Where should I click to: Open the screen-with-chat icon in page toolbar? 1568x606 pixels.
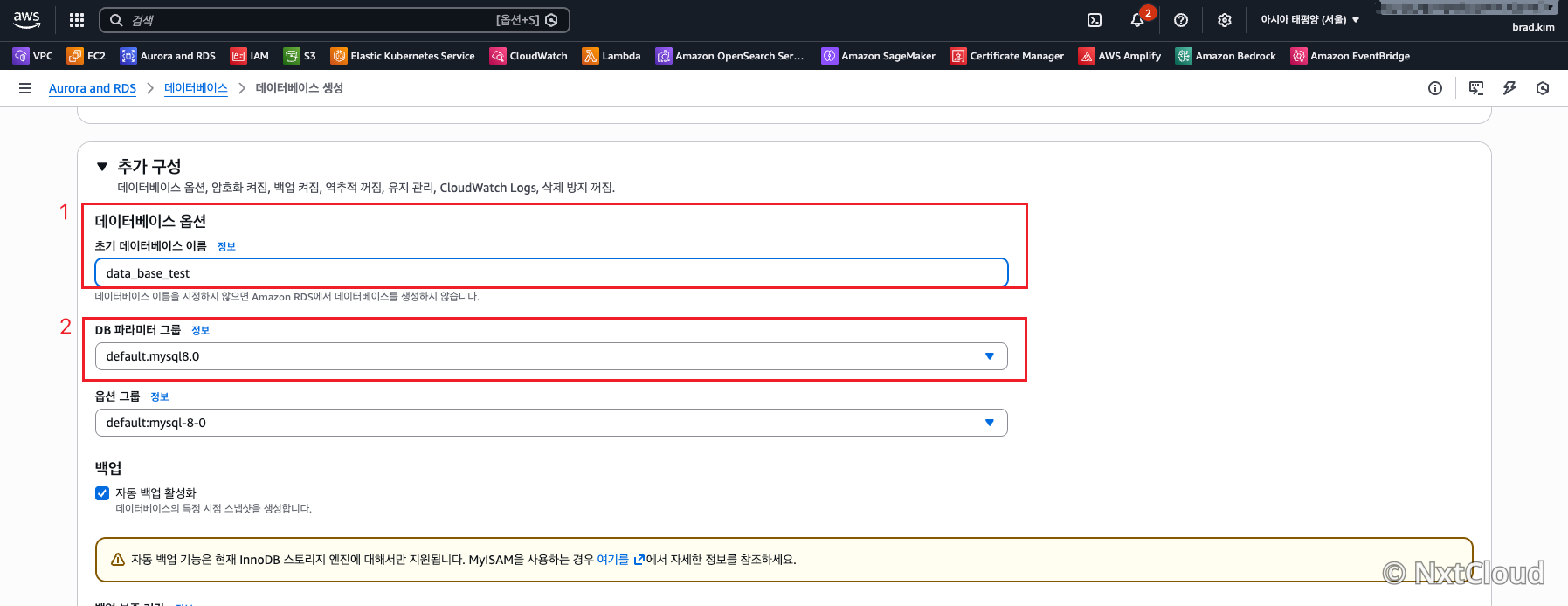coord(1476,88)
